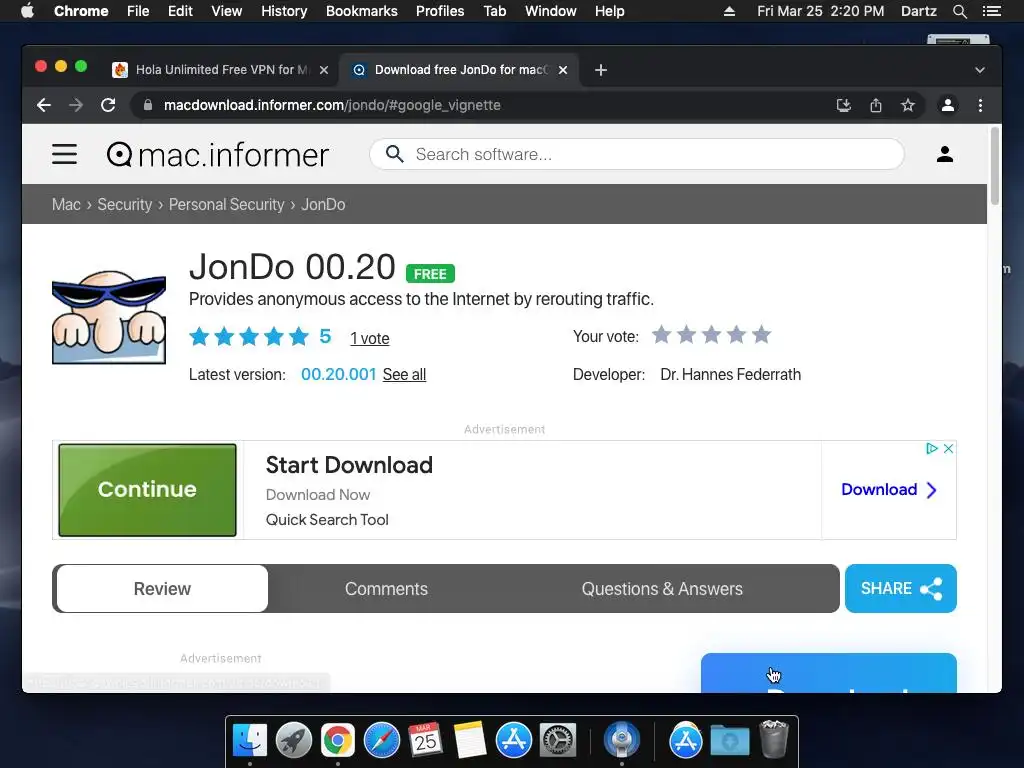
Task: Open Notes from the Dock
Action: (x=470, y=741)
